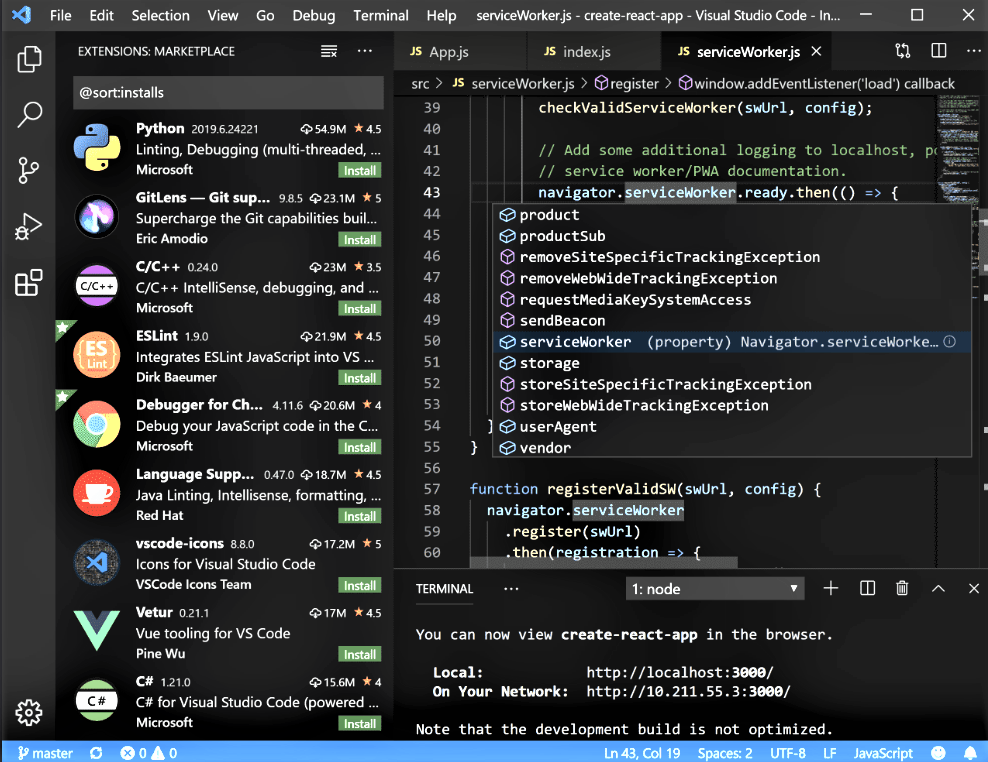Open the View menu

pos(223,15)
